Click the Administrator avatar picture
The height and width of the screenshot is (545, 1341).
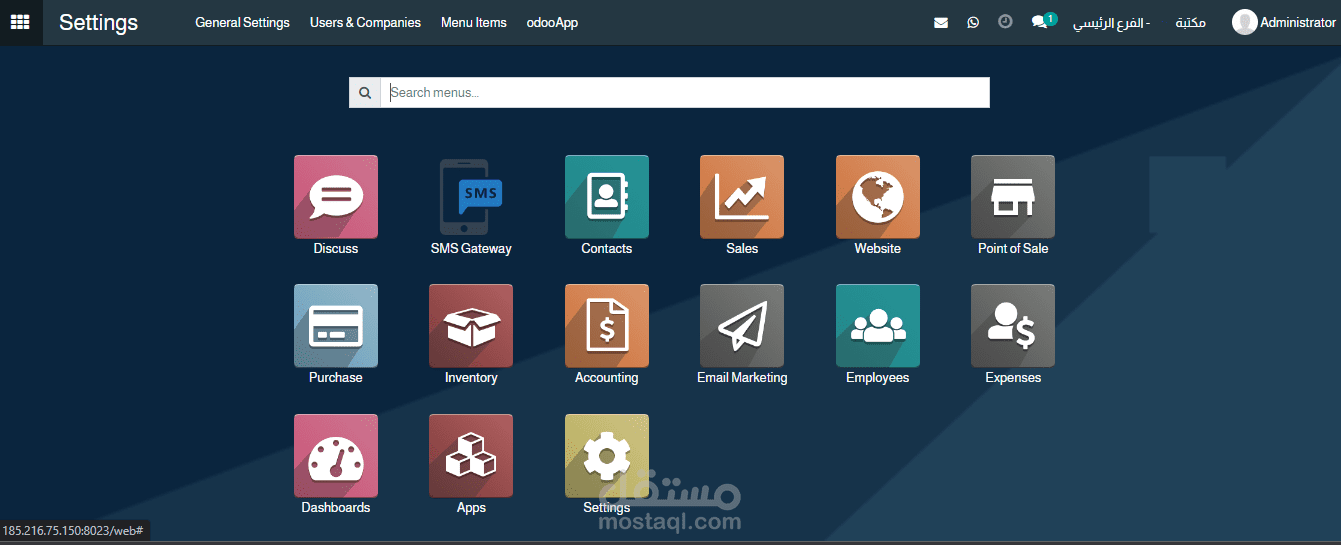point(1245,22)
